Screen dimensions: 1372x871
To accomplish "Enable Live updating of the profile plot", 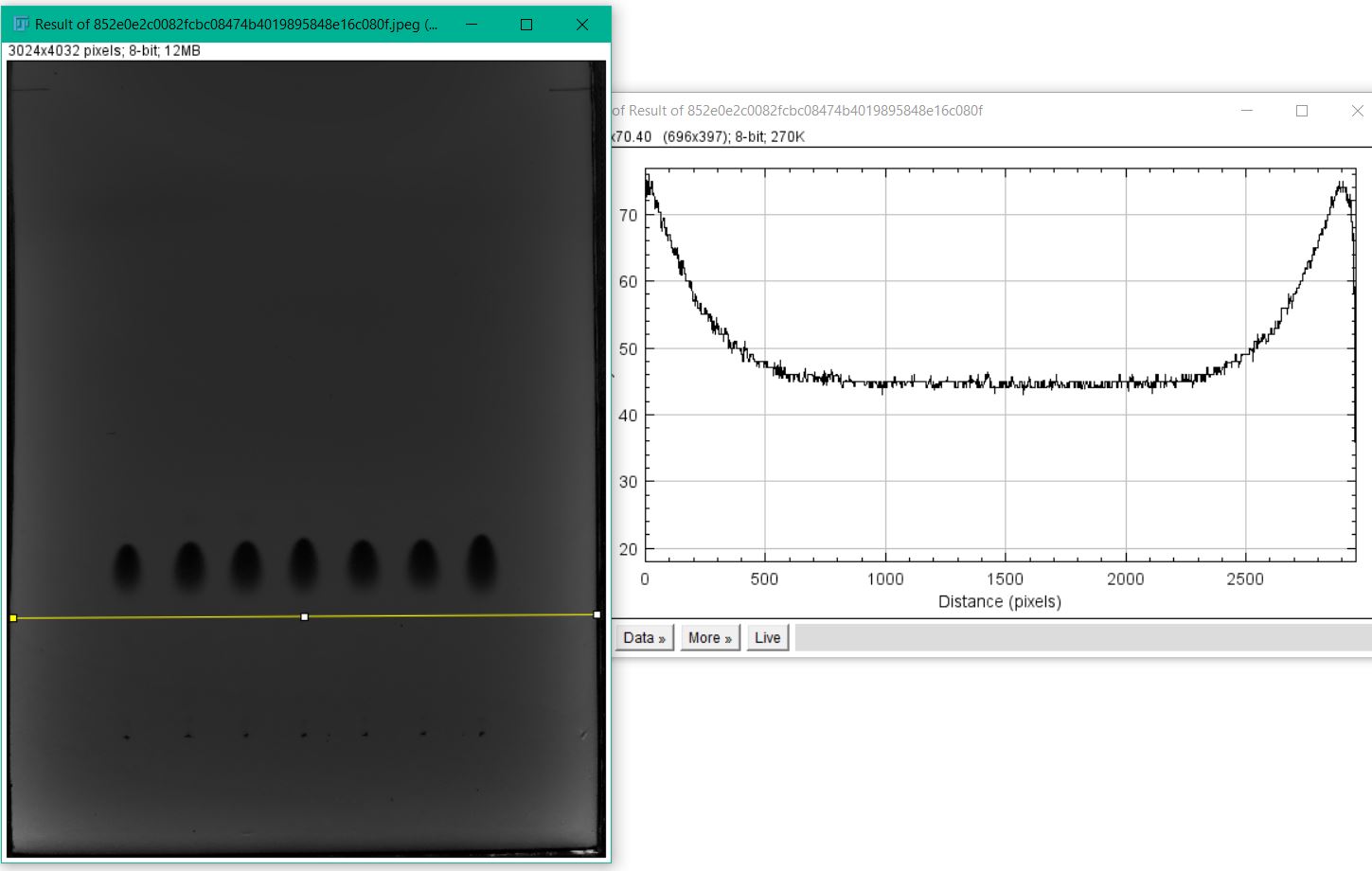I will [767, 637].
